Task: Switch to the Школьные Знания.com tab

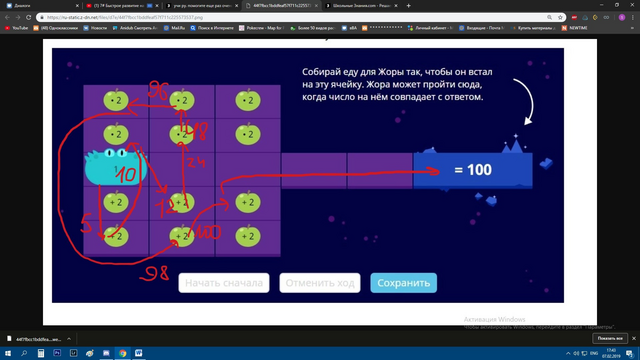Action: pyautogui.click(x=362, y=6)
